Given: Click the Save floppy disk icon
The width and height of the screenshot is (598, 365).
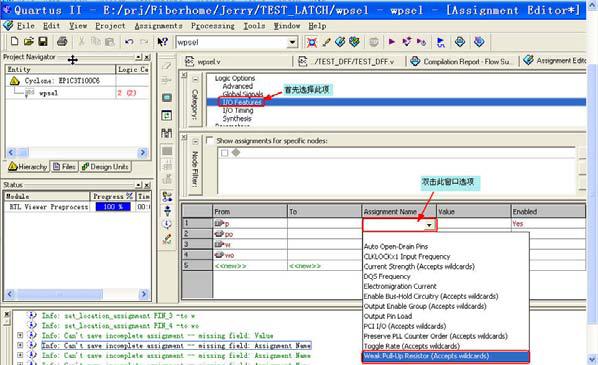Looking at the screenshot, I should (43, 41).
